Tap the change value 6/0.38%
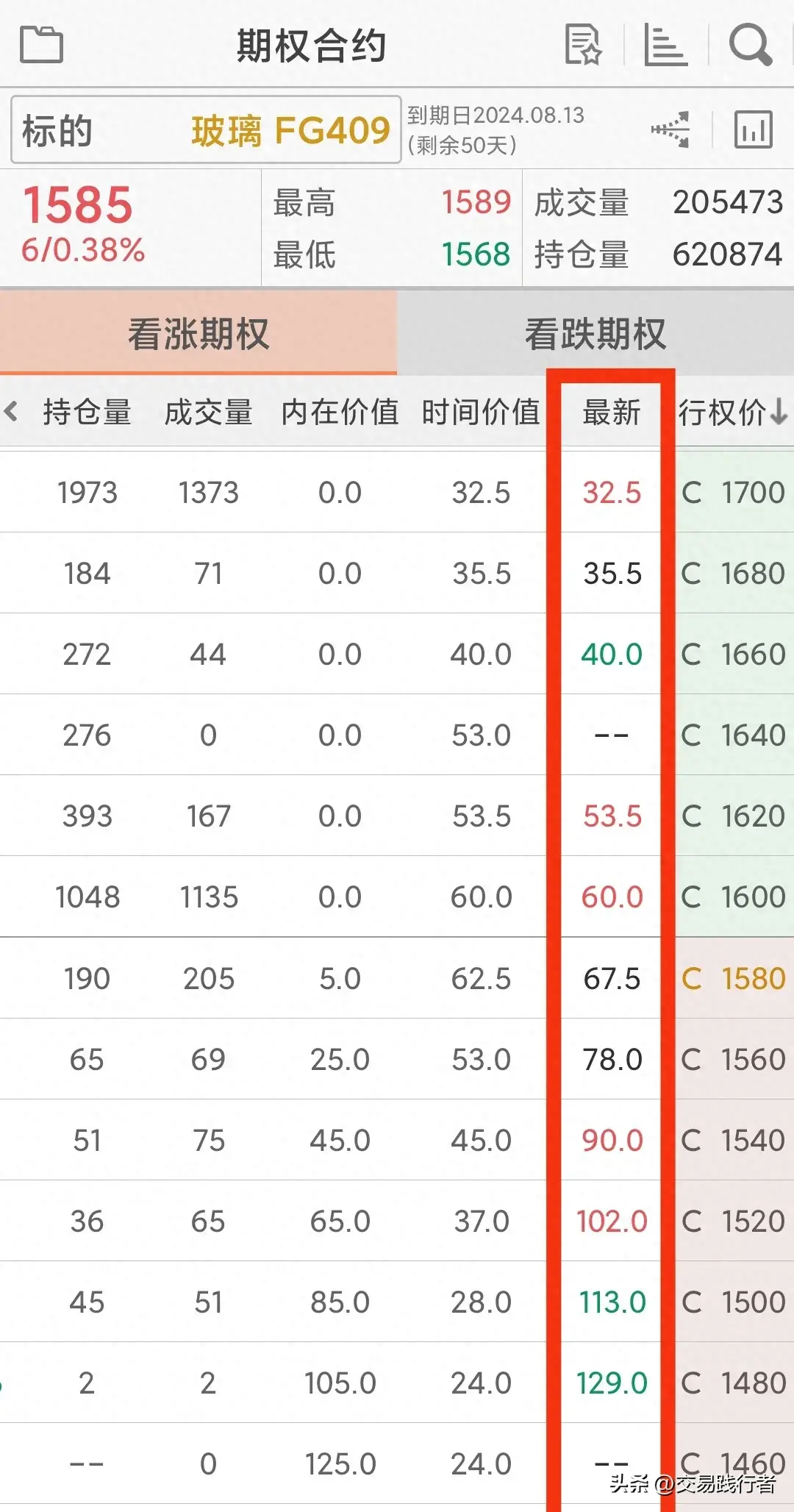Image resolution: width=794 pixels, height=1512 pixels. coord(83,250)
